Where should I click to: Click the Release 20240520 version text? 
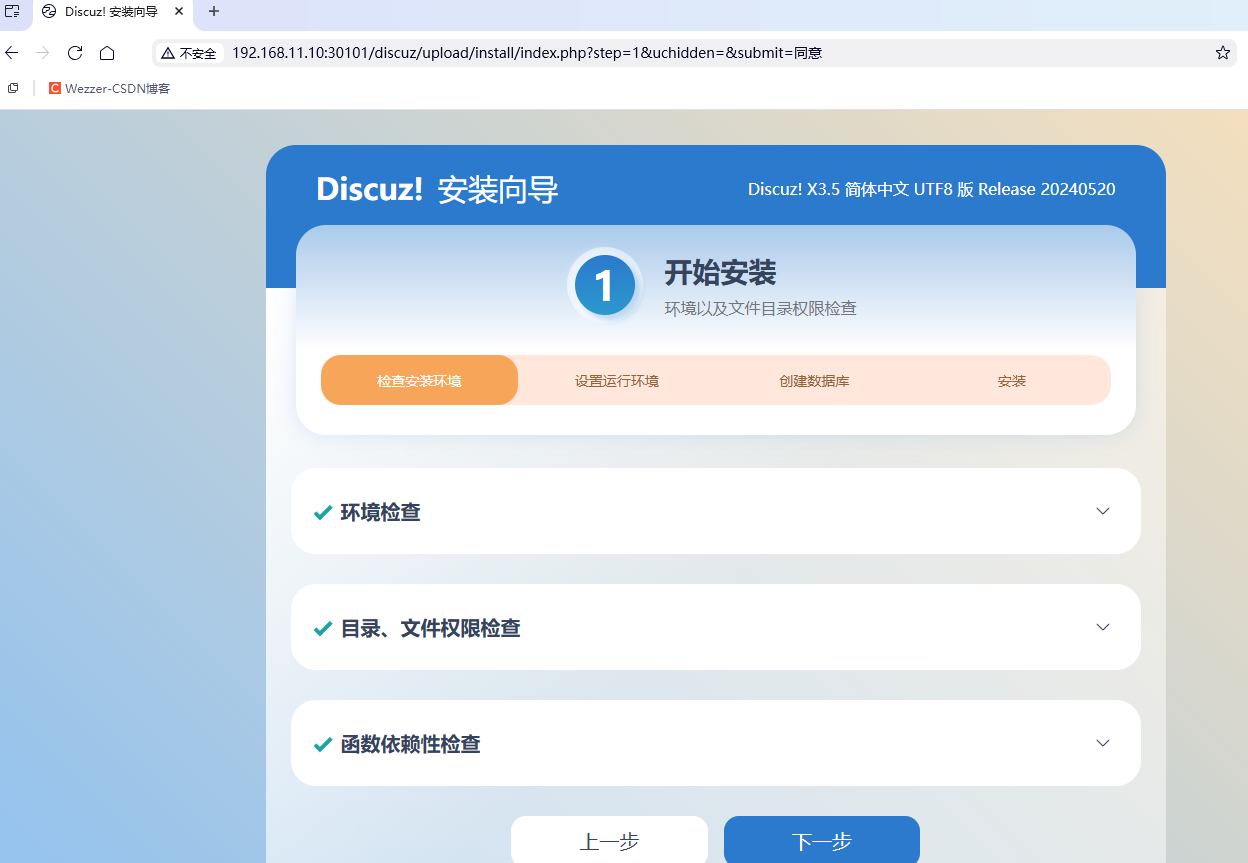[x=1047, y=189]
